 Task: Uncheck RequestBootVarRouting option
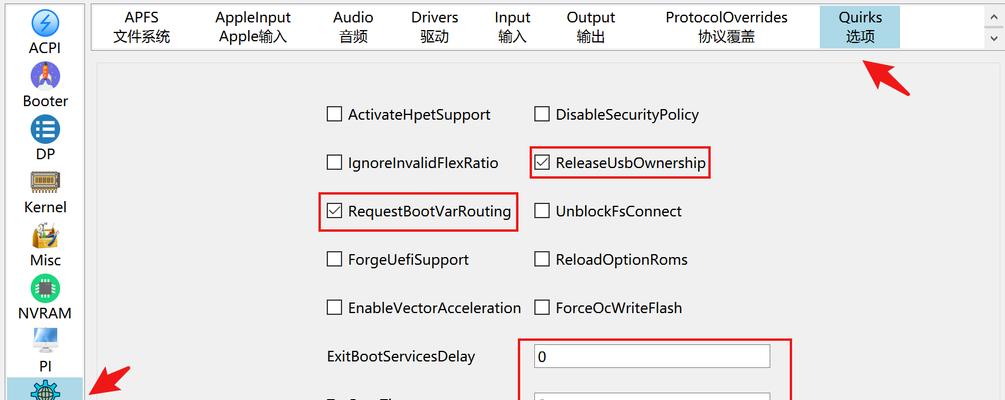[334, 211]
